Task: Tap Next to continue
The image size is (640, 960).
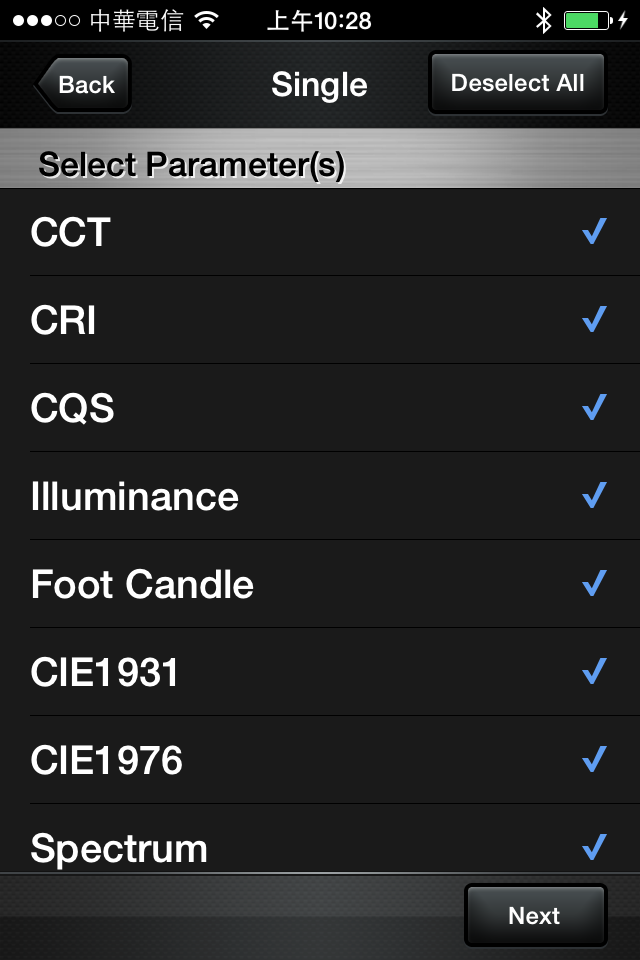Action: coord(535,915)
